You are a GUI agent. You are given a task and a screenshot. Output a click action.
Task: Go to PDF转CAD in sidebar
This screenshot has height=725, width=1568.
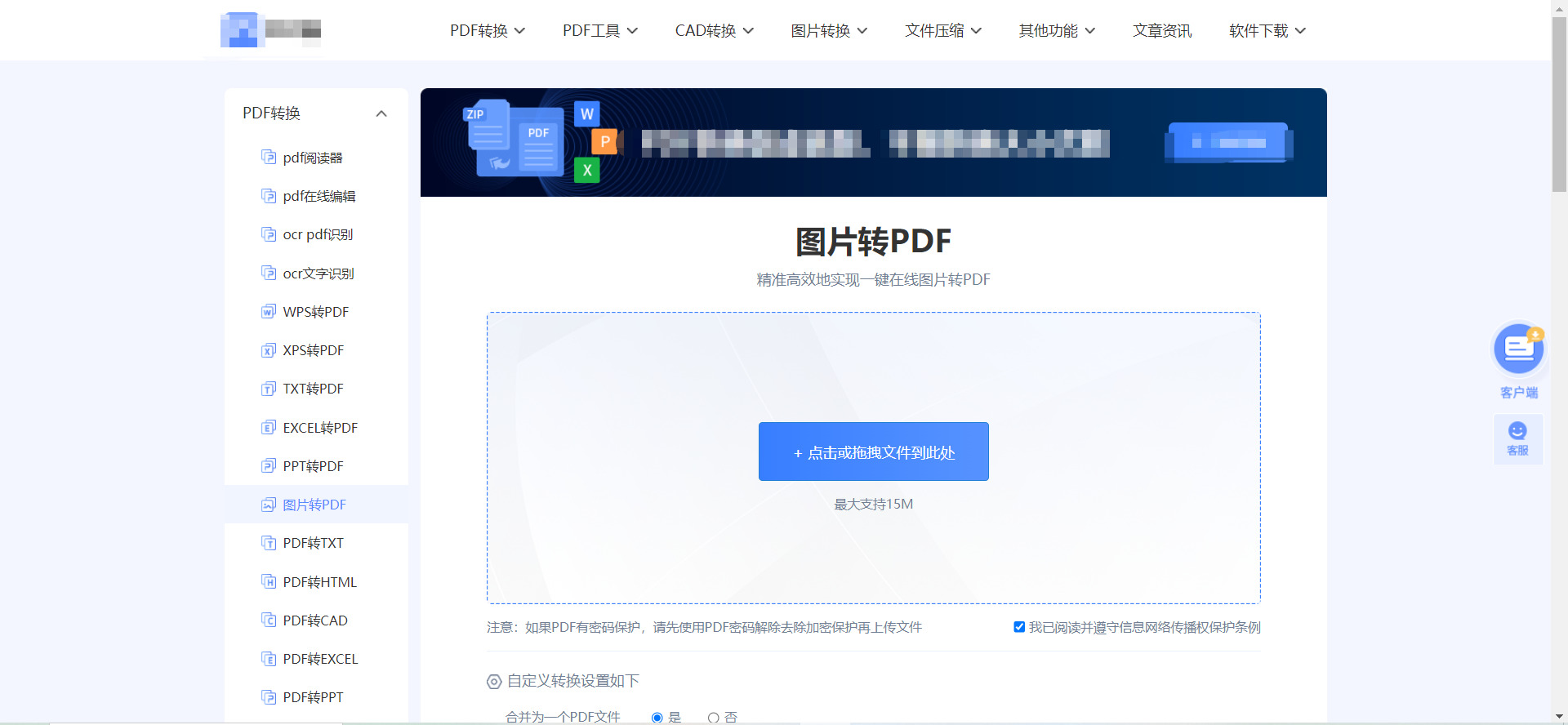(x=316, y=620)
